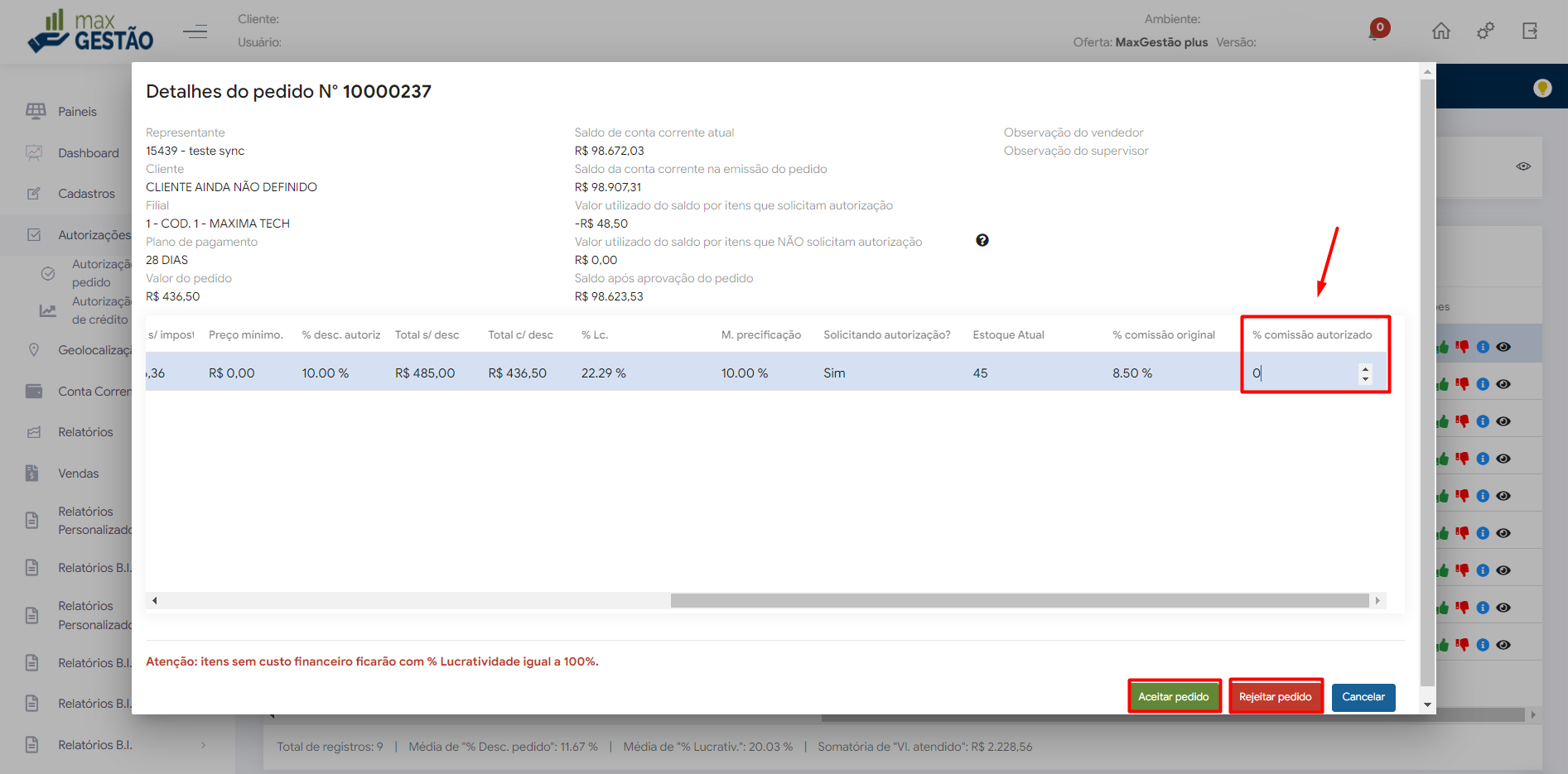The image size is (1568, 774).
Task: Click the Paineis sidebar icon
Action: pyautogui.click(x=36, y=111)
